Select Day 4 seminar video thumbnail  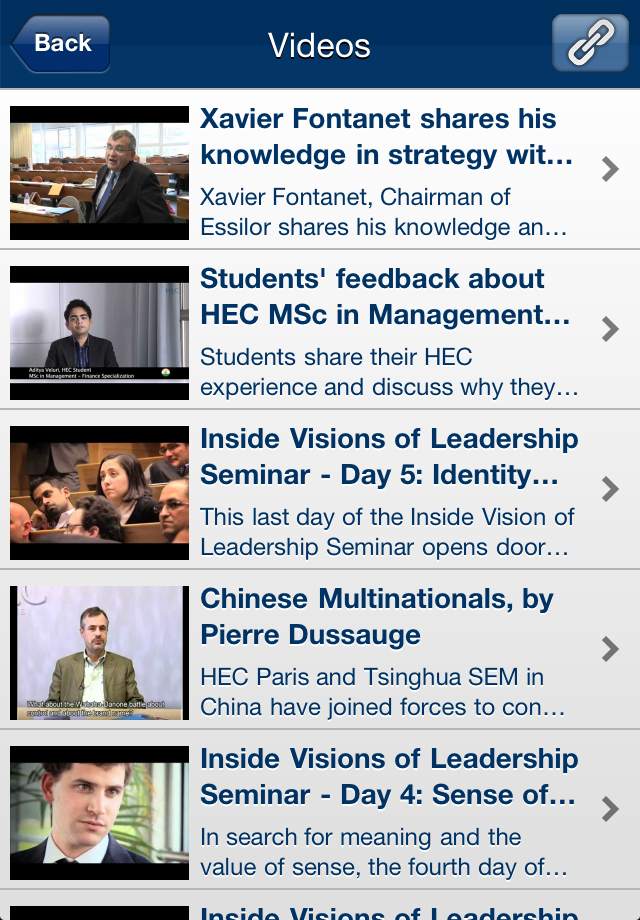tap(100, 813)
